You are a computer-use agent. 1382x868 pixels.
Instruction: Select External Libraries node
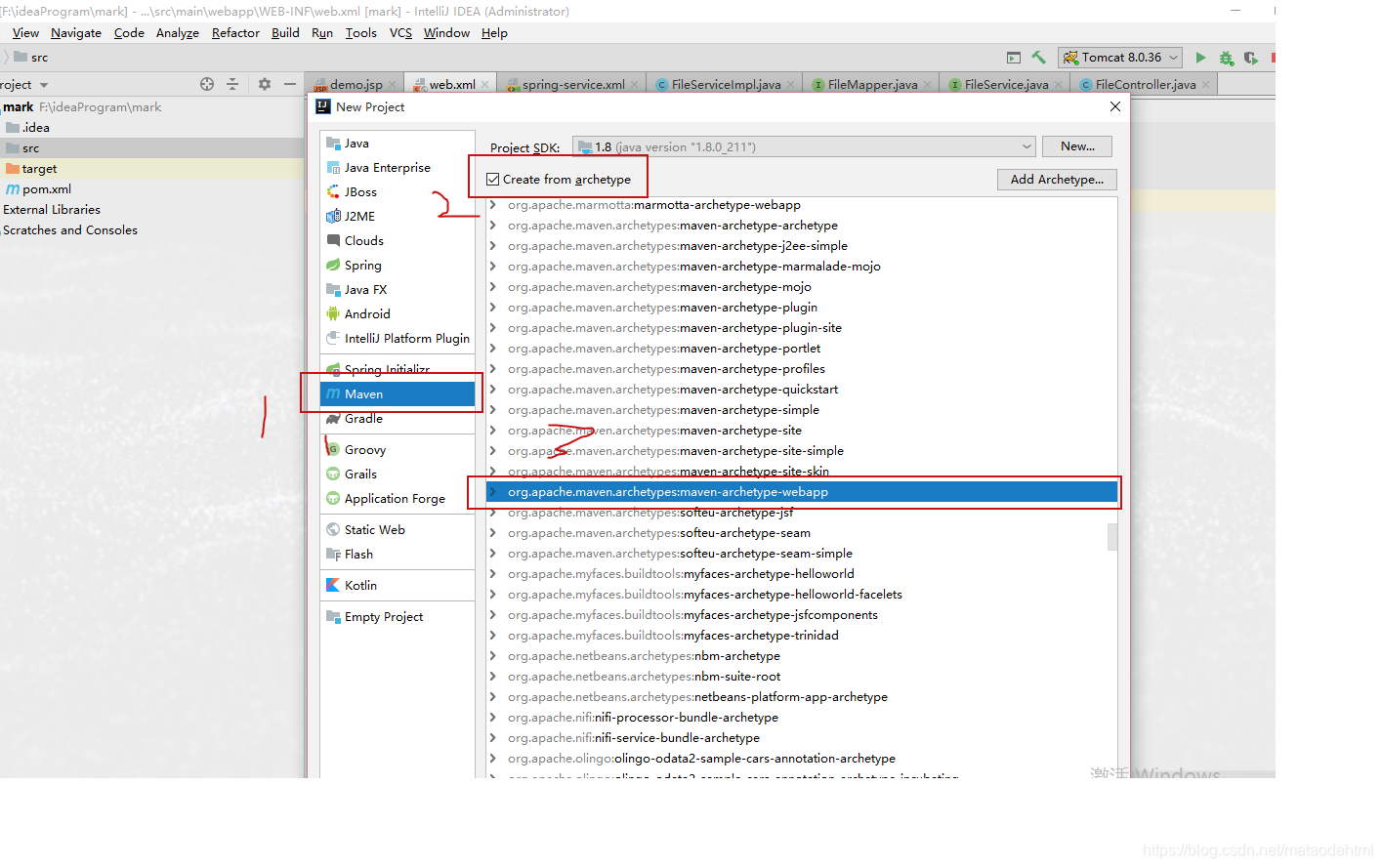(x=52, y=210)
